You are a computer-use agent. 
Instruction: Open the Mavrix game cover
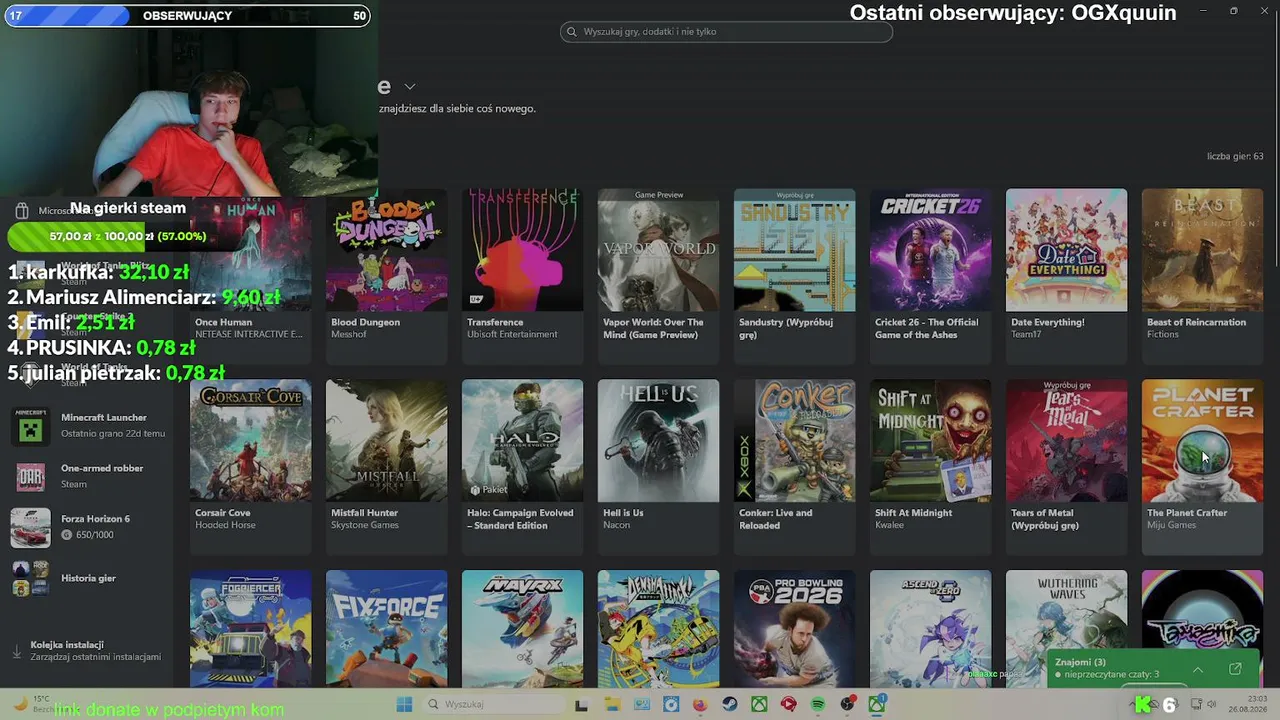pyautogui.click(x=522, y=629)
